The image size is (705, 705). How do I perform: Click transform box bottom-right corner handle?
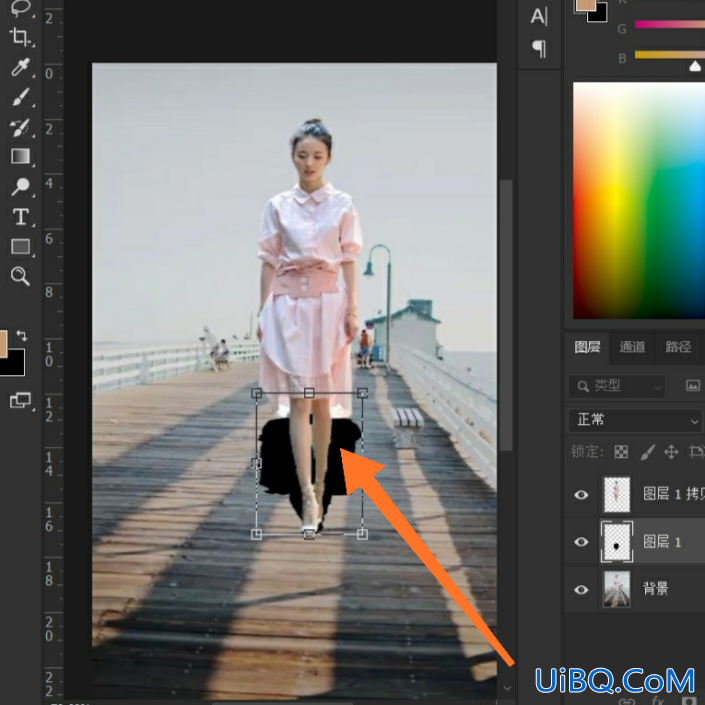point(362,534)
